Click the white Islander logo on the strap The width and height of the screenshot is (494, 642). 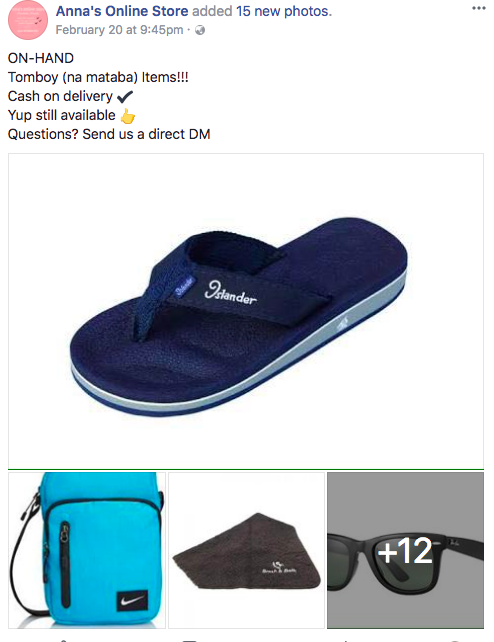[231, 292]
